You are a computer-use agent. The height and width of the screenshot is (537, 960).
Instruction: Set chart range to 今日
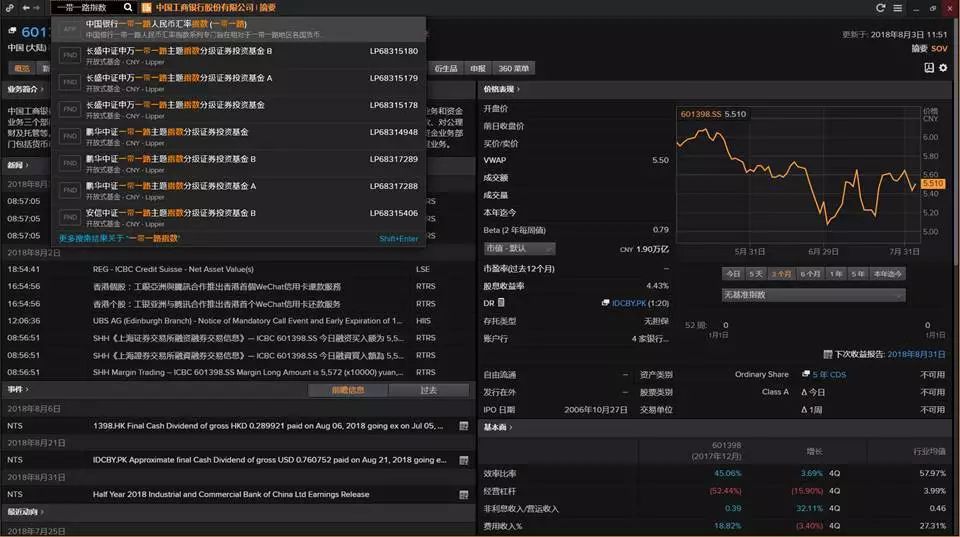733,274
